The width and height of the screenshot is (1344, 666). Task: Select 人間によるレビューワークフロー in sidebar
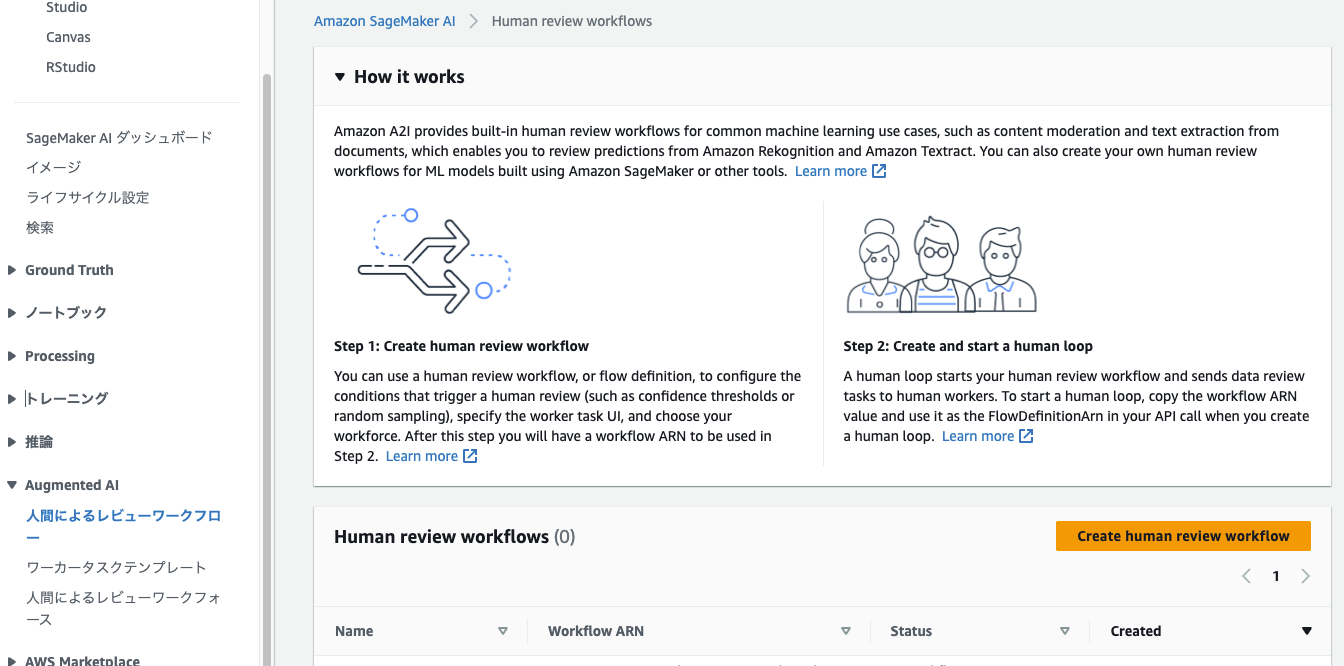(x=124, y=526)
